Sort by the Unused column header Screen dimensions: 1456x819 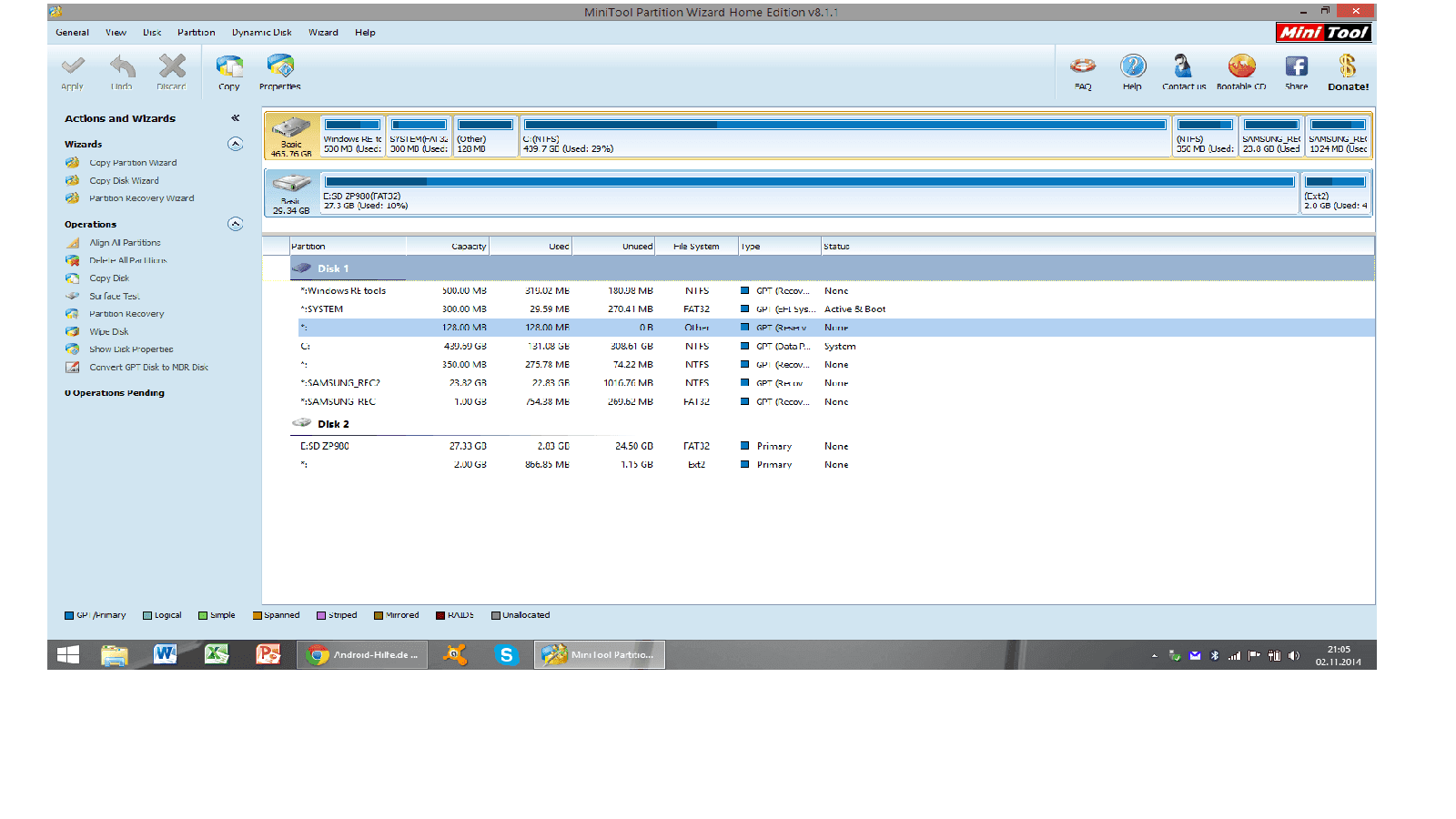(613, 247)
